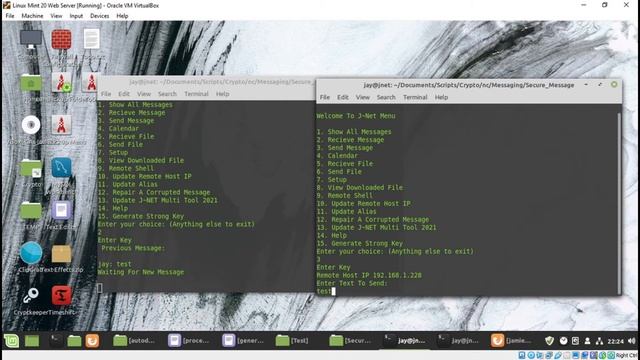Launch Firefox from the panel launcher
The height and width of the screenshot is (360, 640).
click(92, 340)
